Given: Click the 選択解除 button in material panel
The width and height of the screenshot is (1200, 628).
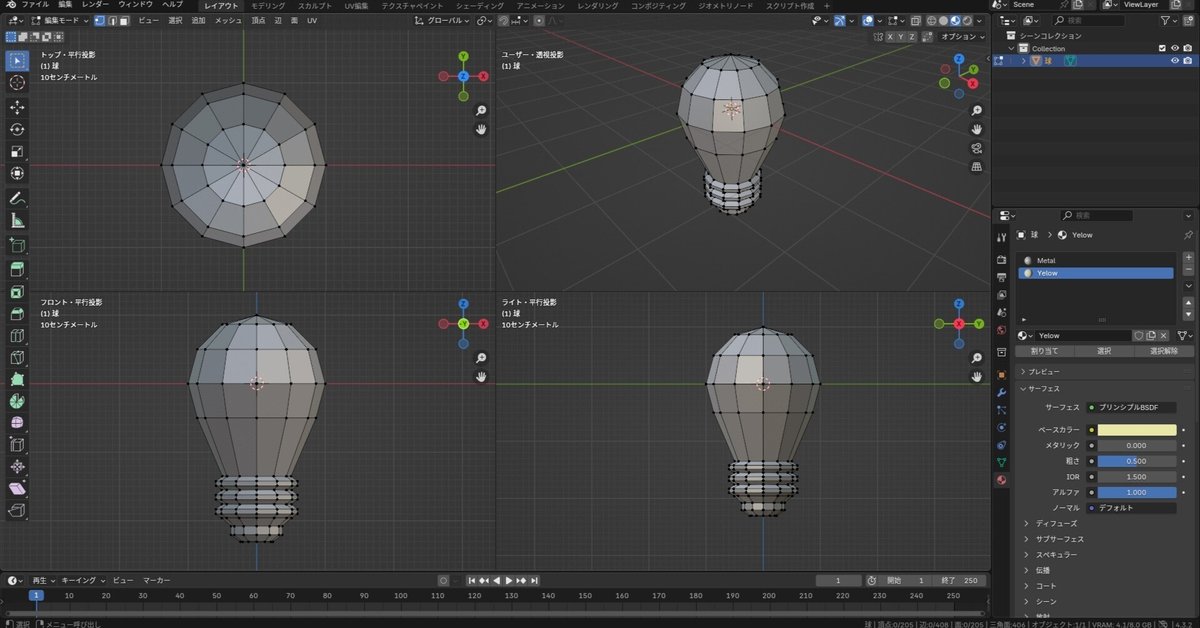Looking at the screenshot, I should [x=1163, y=351].
